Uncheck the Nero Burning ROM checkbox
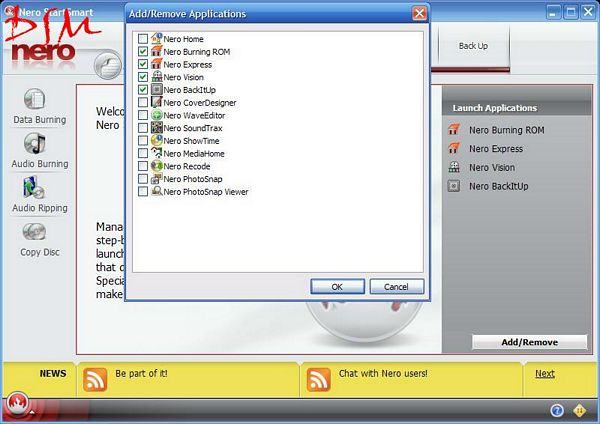Screen dimensions: 600x424 pos(143,52)
